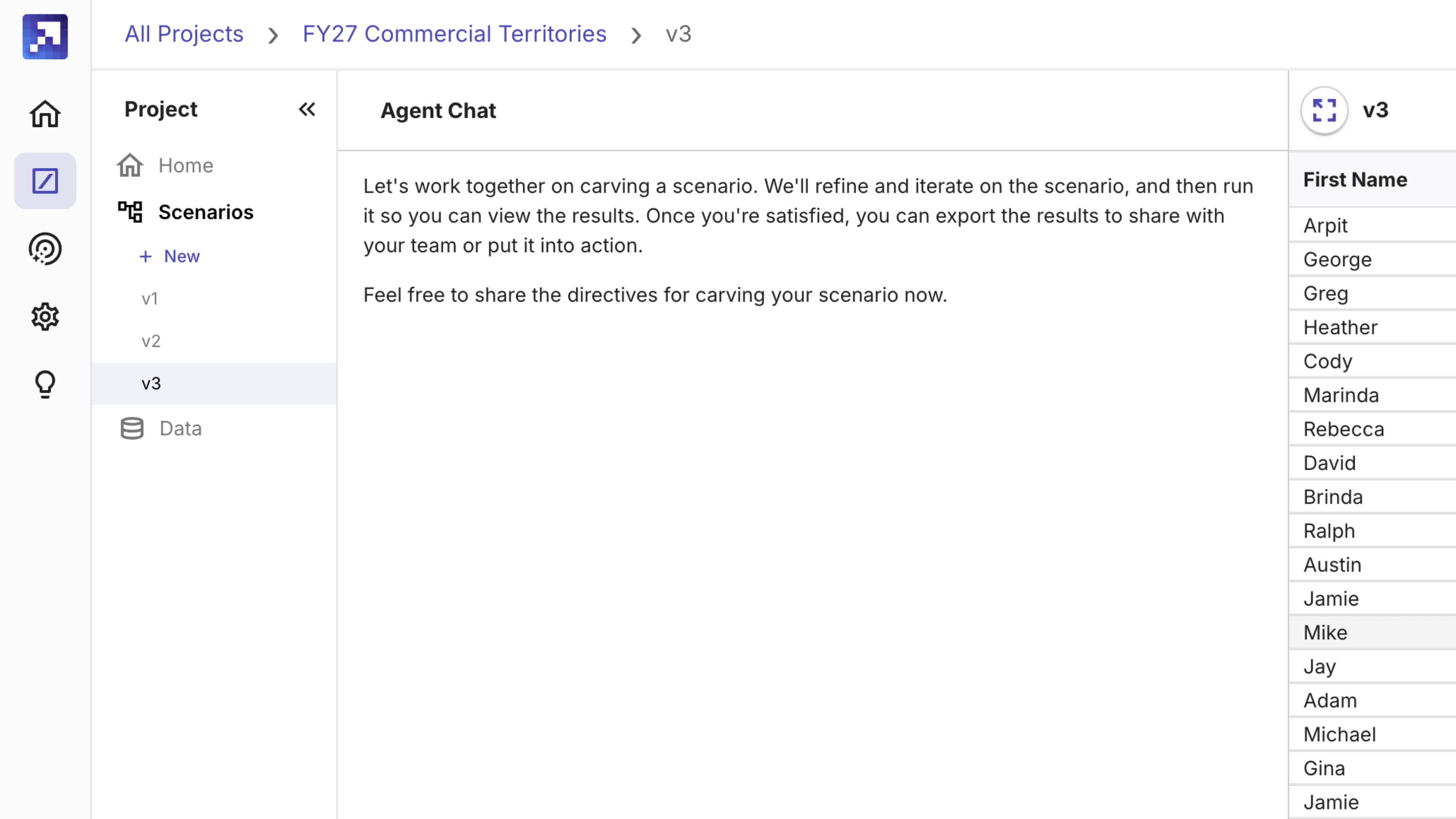
Task: Click the First Name column header
Action: point(1356,179)
